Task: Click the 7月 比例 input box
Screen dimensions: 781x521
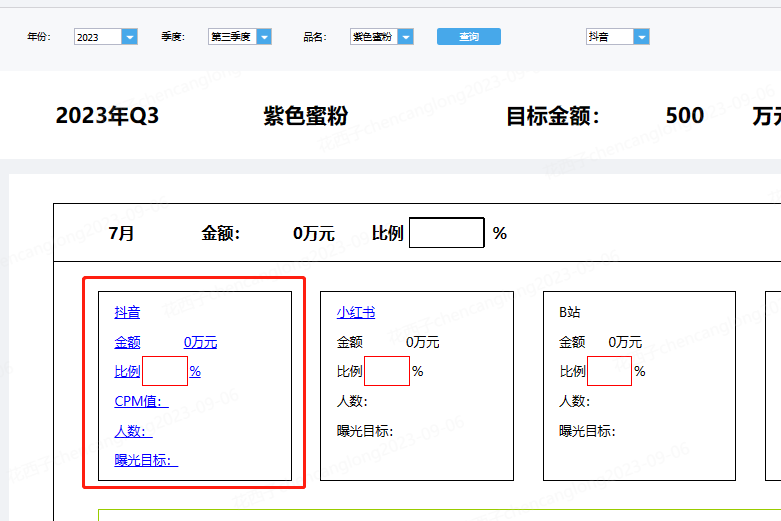Action: coord(447,233)
